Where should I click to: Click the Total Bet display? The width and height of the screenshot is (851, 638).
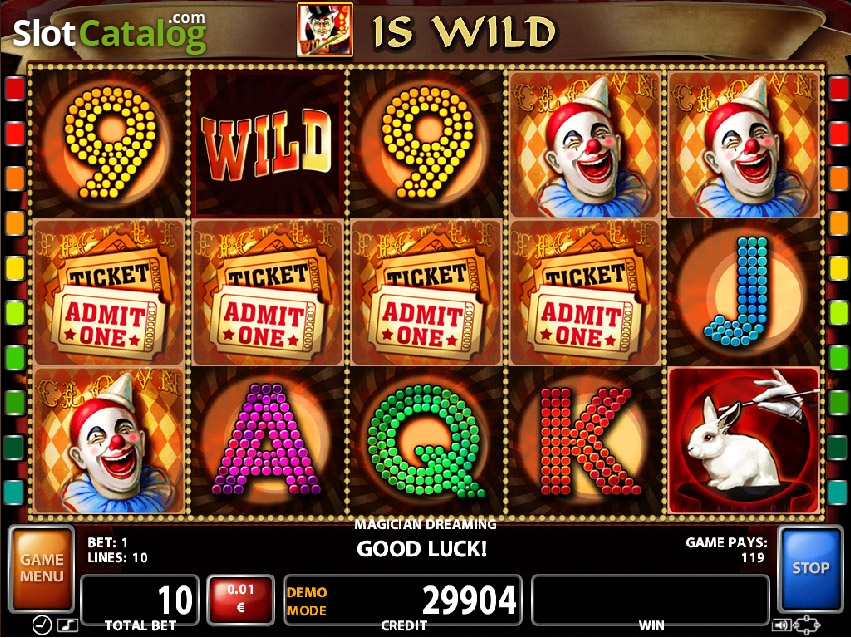(x=141, y=599)
